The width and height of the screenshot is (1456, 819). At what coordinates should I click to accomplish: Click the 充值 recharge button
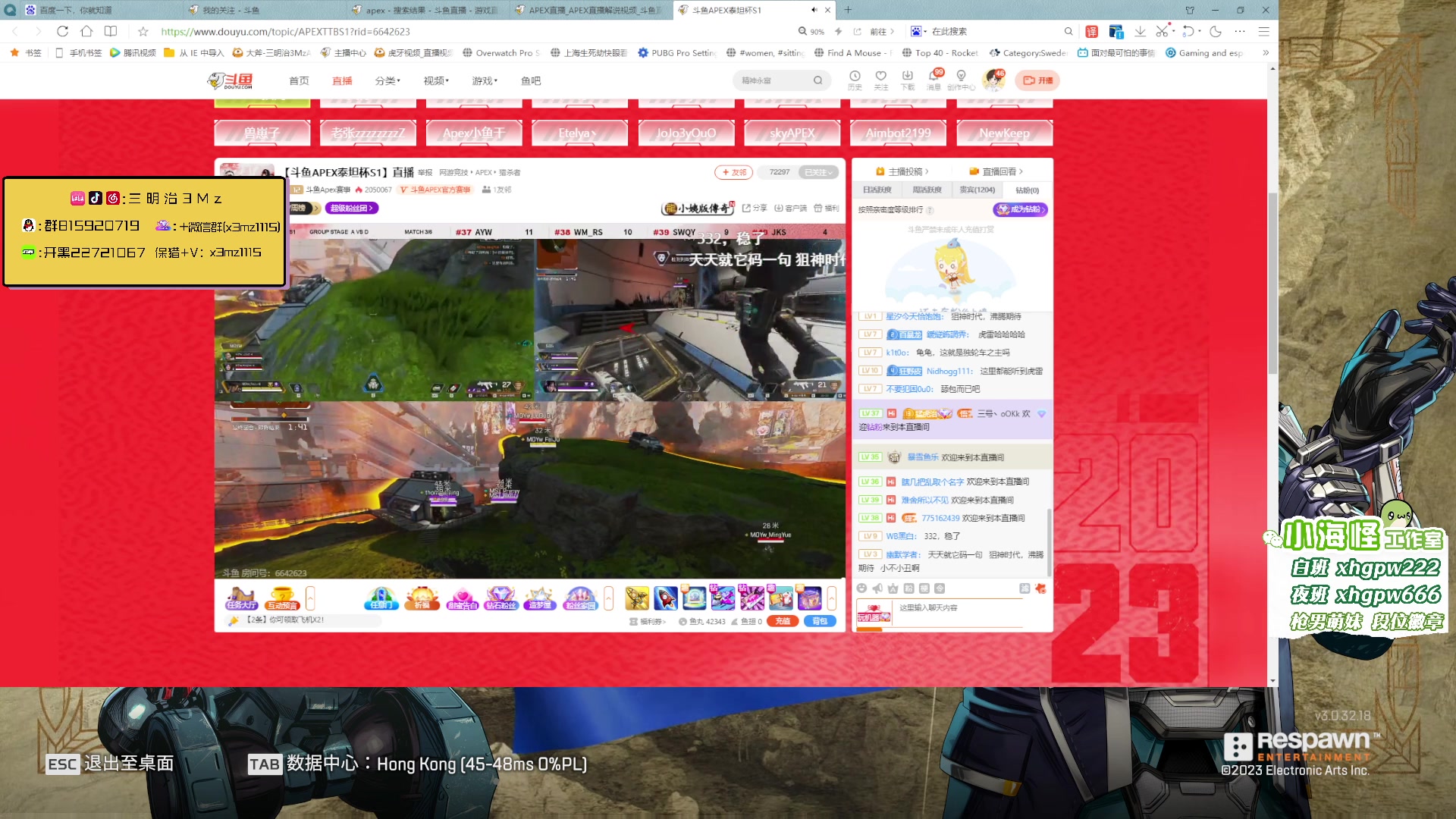click(x=783, y=621)
